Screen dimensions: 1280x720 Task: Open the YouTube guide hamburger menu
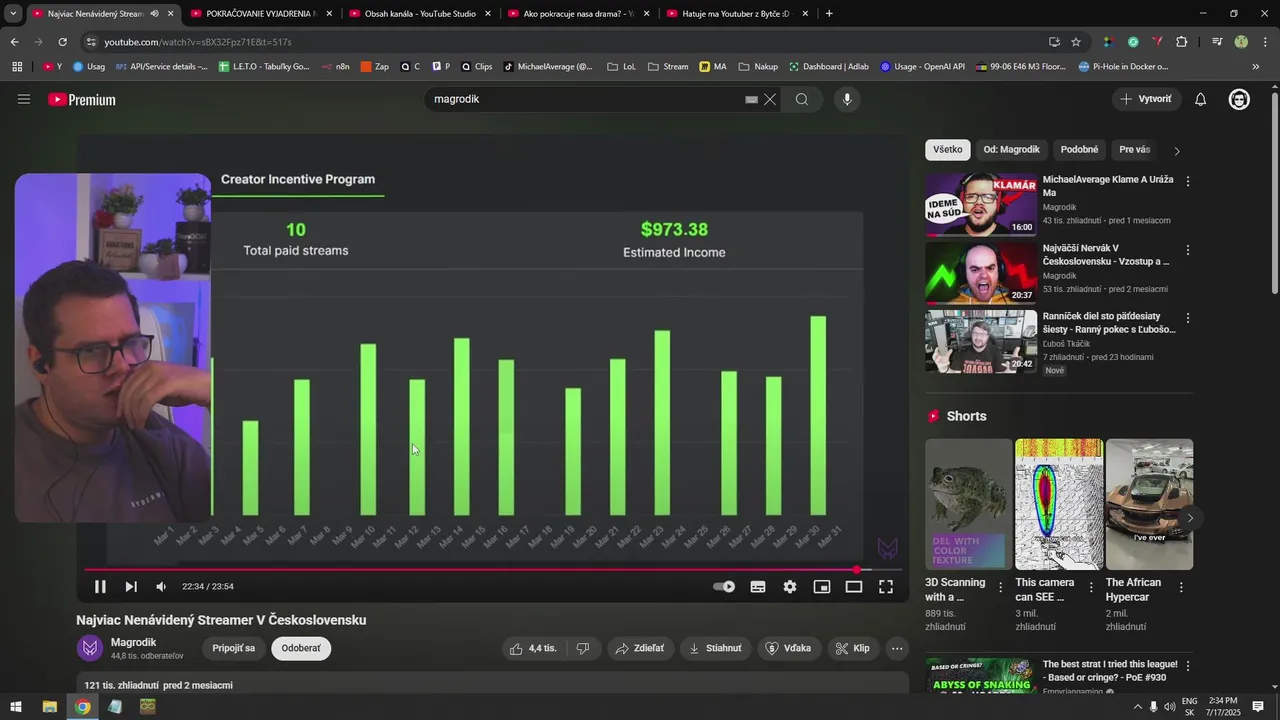click(24, 100)
